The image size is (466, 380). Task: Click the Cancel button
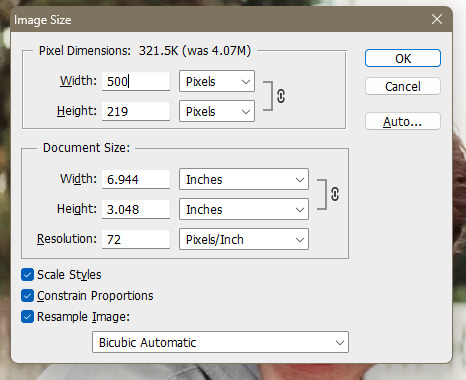click(x=403, y=86)
